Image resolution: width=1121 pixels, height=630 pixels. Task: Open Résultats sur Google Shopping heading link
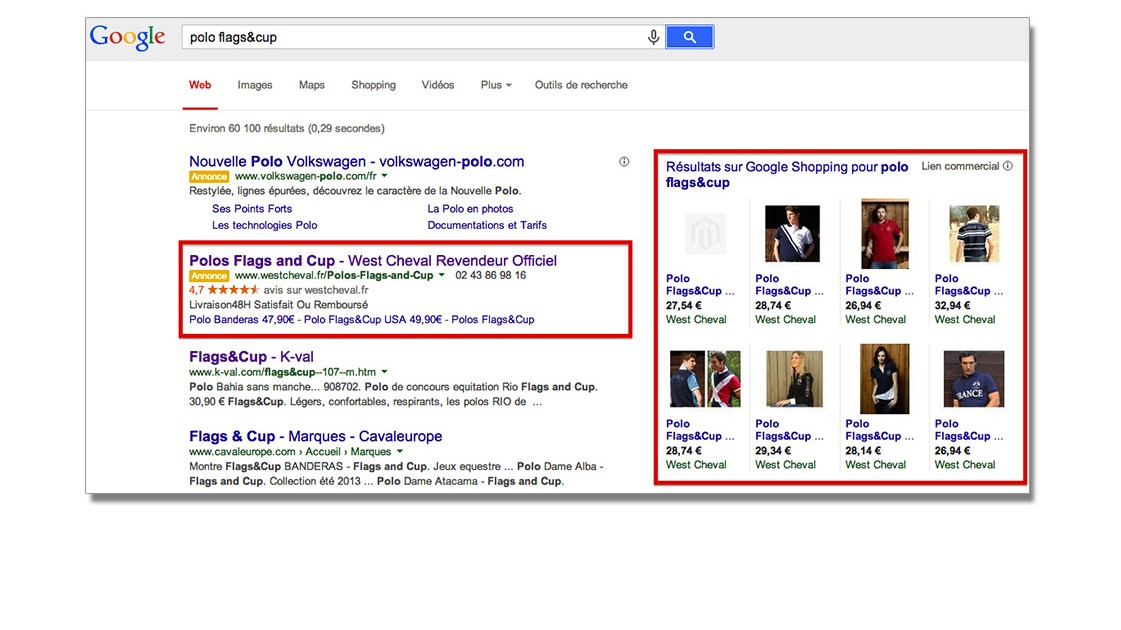787,174
